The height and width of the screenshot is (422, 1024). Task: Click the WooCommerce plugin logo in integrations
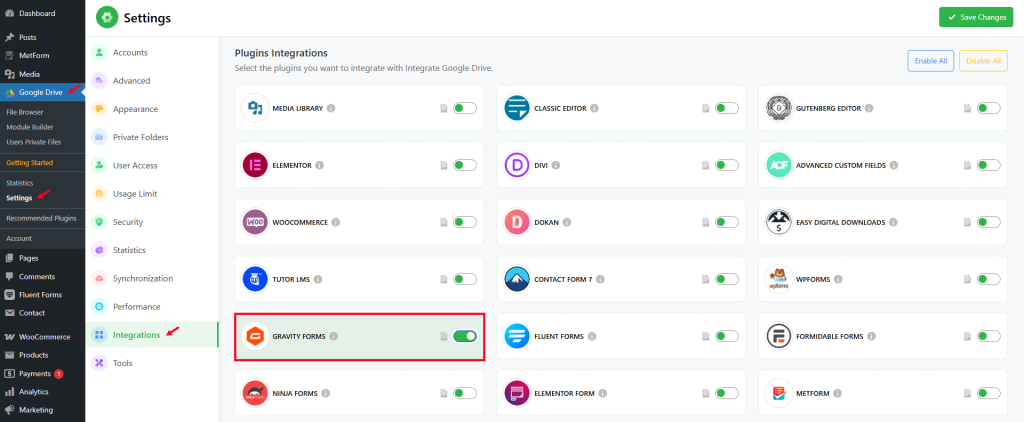click(x=255, y=222)
